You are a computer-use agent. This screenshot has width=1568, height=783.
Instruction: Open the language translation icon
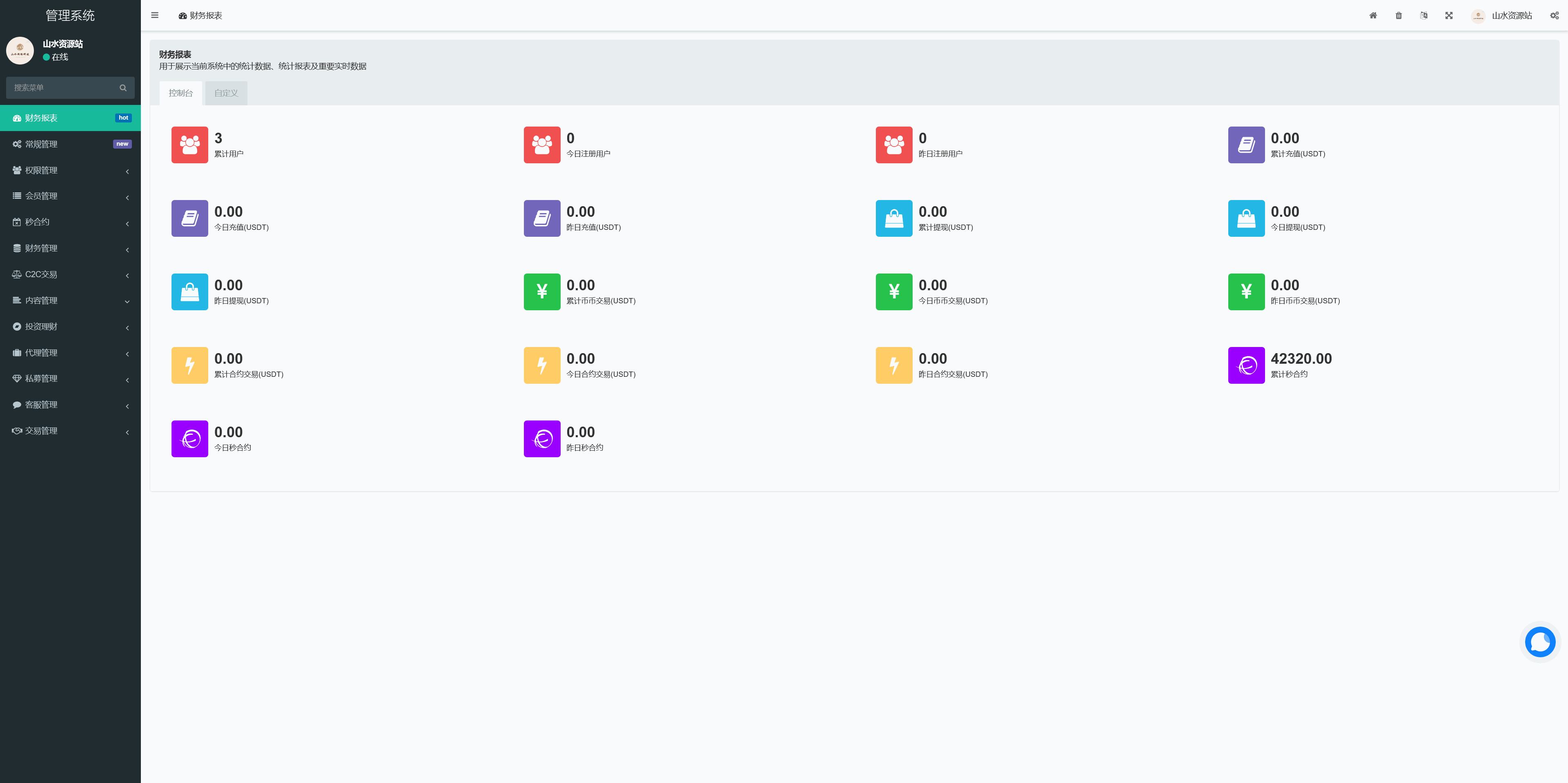(x=1424, y=16)
